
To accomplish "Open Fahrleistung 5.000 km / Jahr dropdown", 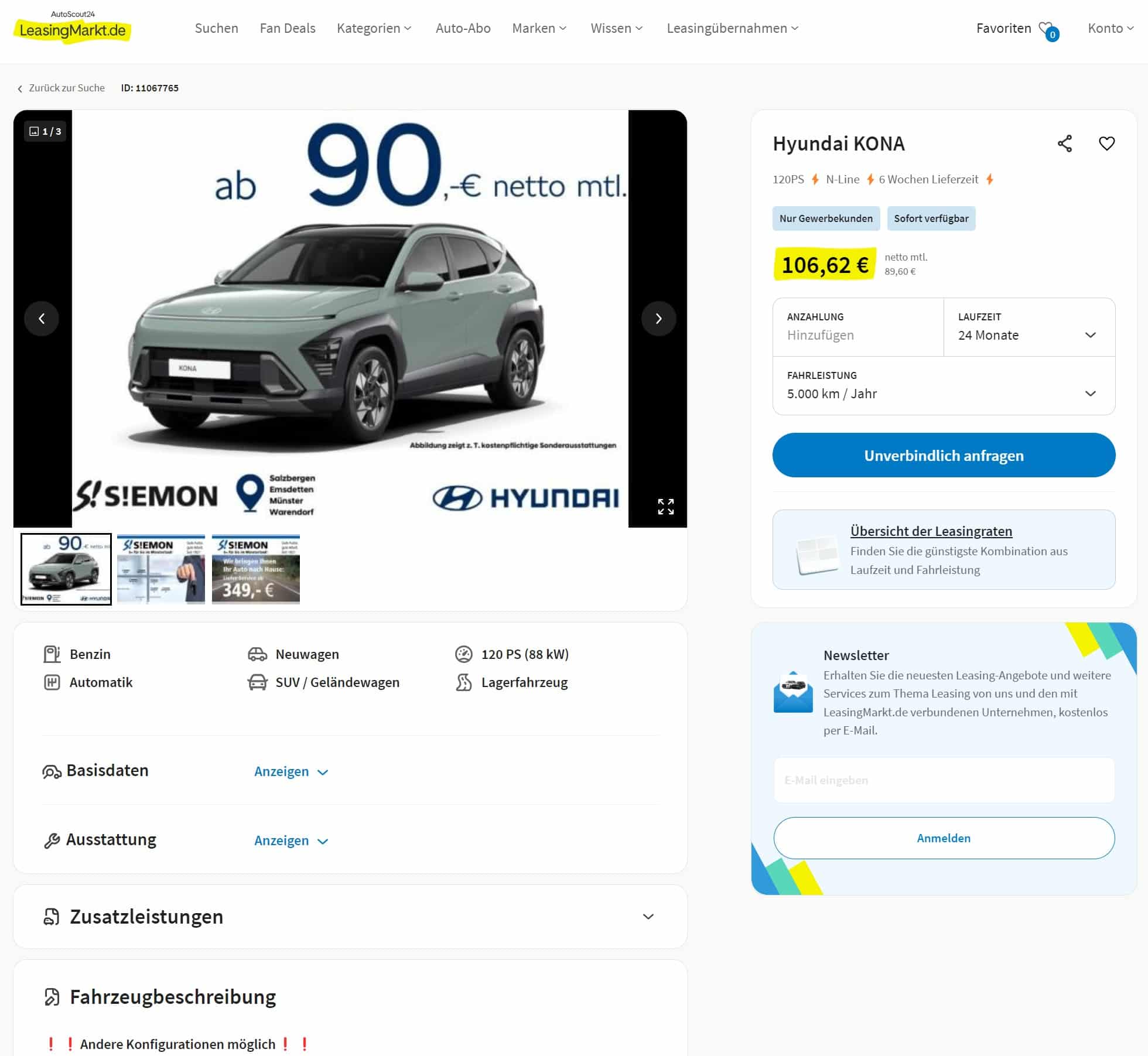I will [x=944, y=386].
